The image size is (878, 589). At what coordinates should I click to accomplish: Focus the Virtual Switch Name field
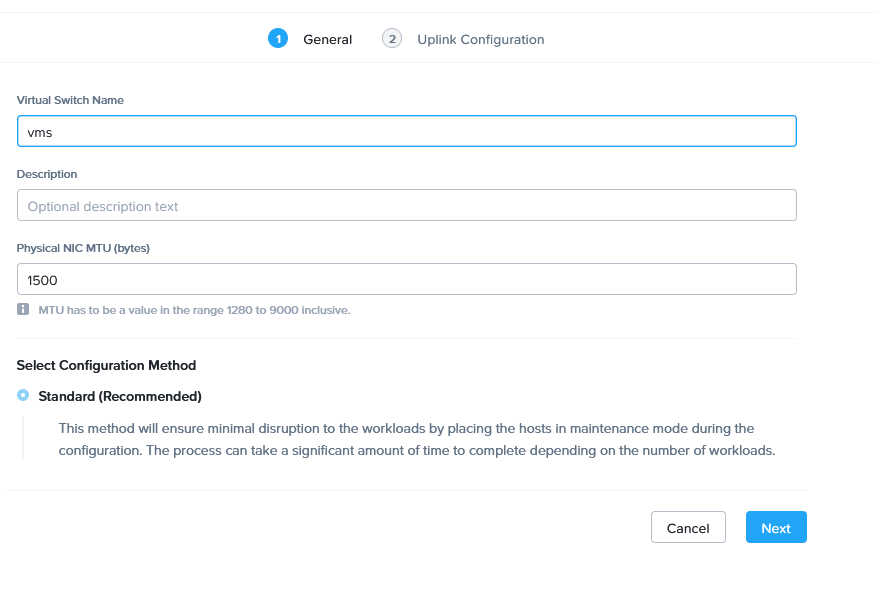pyautogui.click(x=406, y=131)
